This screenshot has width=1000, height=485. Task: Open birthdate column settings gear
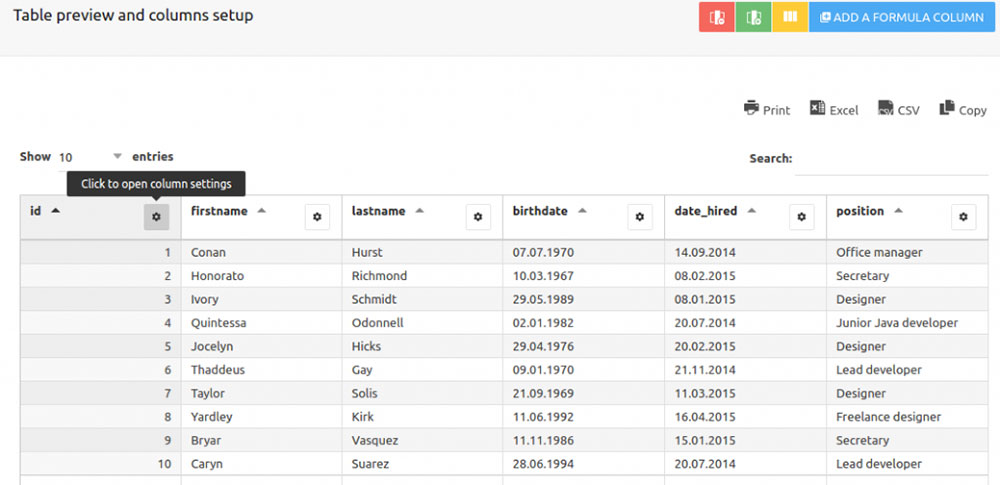(x=640, y=217)
